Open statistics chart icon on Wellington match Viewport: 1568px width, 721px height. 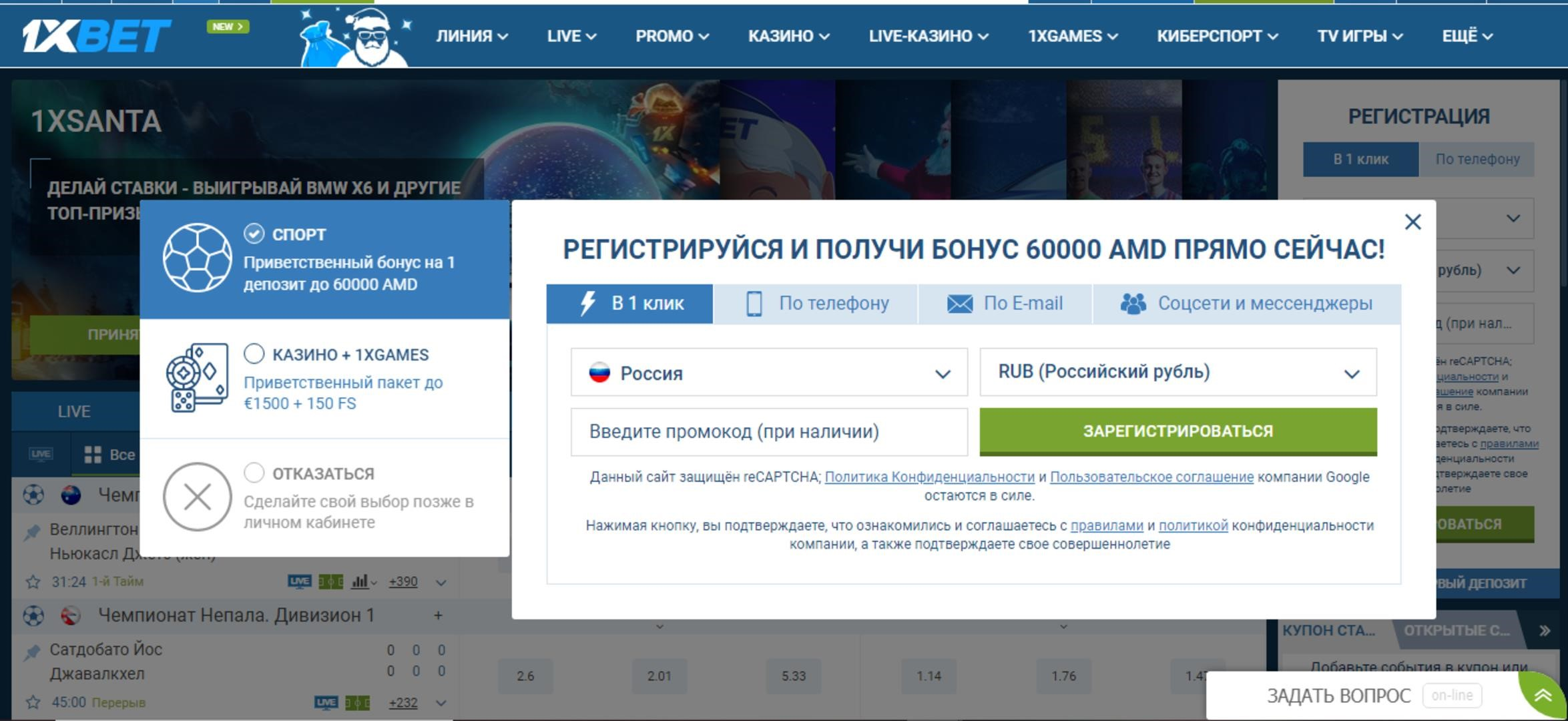360,581
